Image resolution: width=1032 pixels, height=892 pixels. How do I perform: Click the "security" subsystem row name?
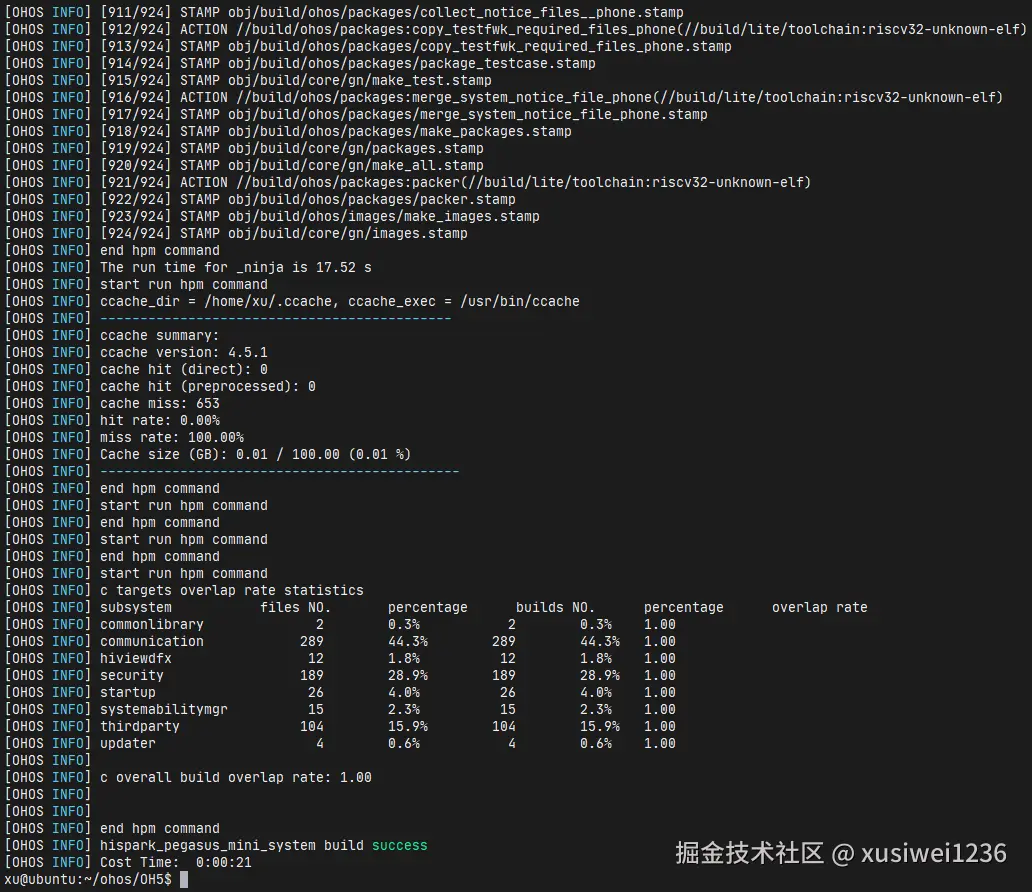tap(131, 675)
